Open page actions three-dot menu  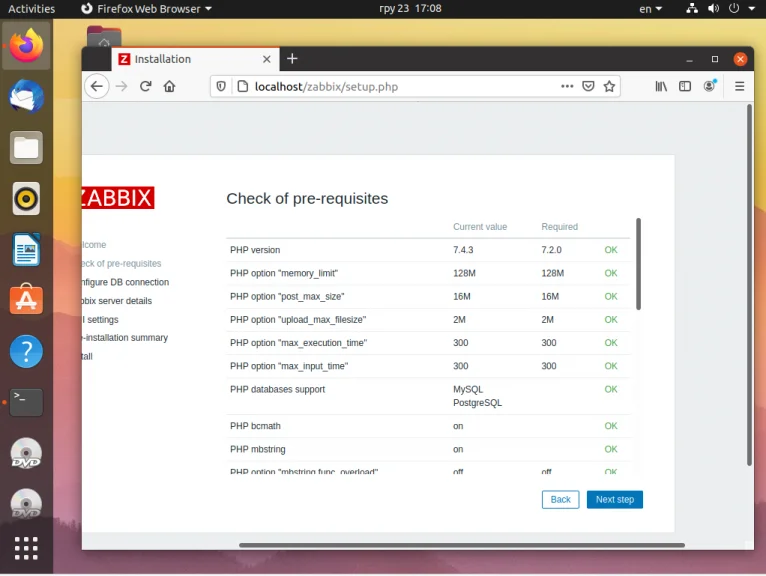(x=567, y=86)
